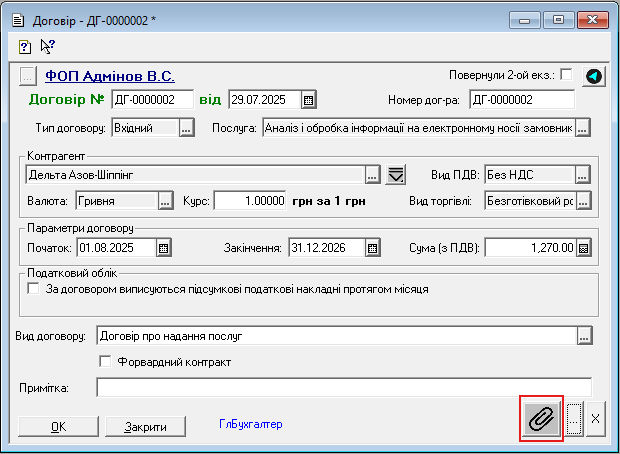The width and height of the screenshot is (620, 454).
Task: Click the paperclip attachments icon
Action: click(541, 418)
